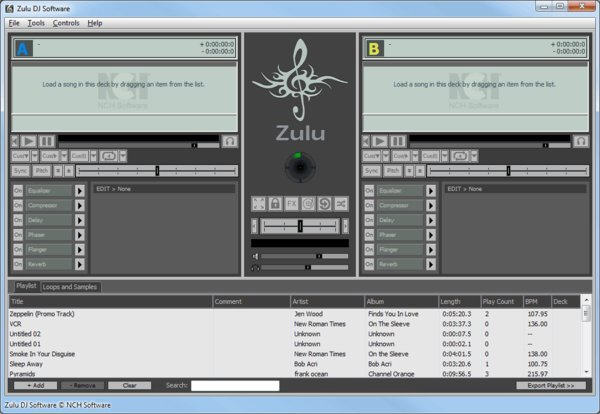Click master volume slider handle
The height and width of the screenshot is (414, 600).
[x=319, y=256]
